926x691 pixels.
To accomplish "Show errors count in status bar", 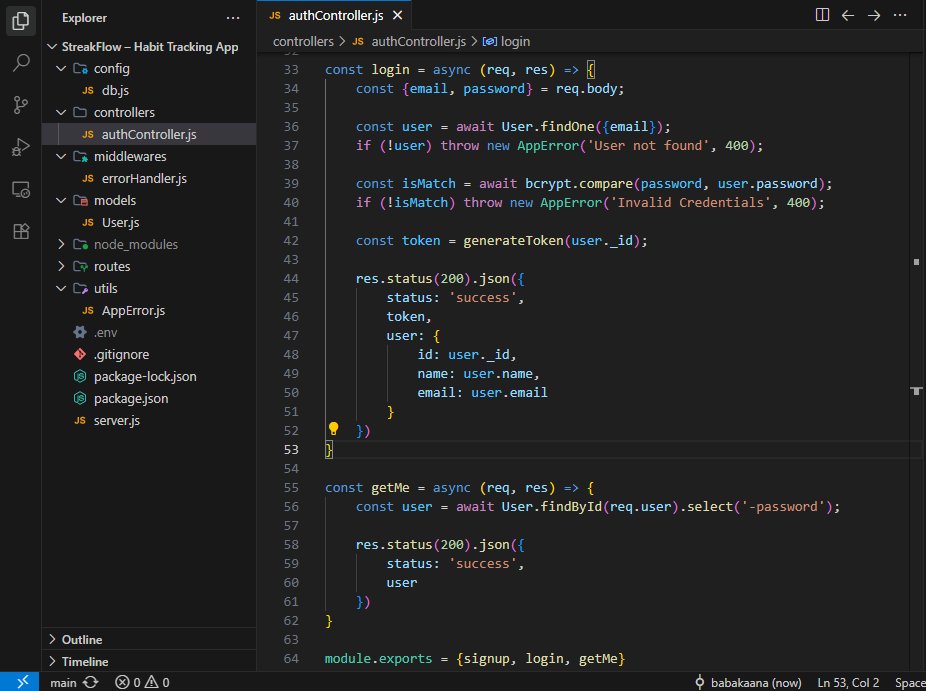I will click(x=128, y=683).
